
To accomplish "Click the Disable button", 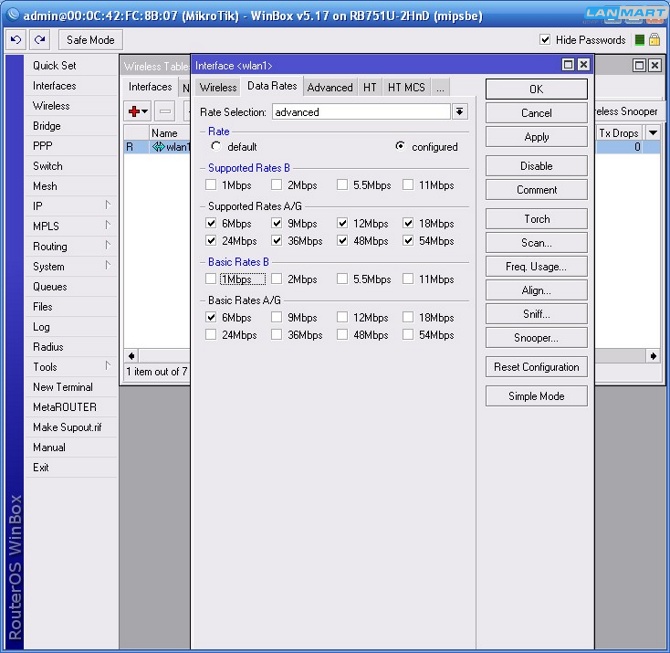I will pos(536,166).
